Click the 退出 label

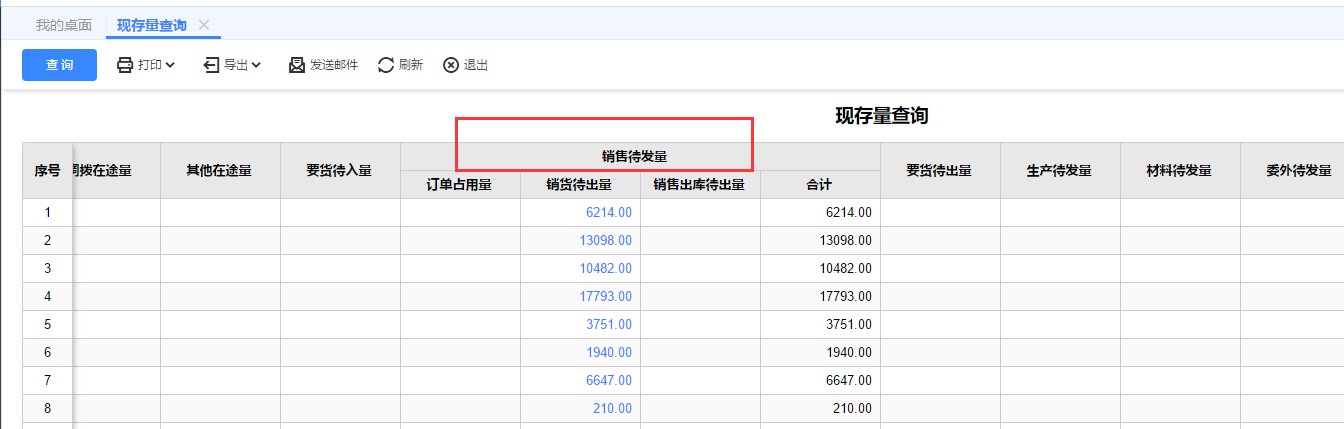[x=476, y=65]
